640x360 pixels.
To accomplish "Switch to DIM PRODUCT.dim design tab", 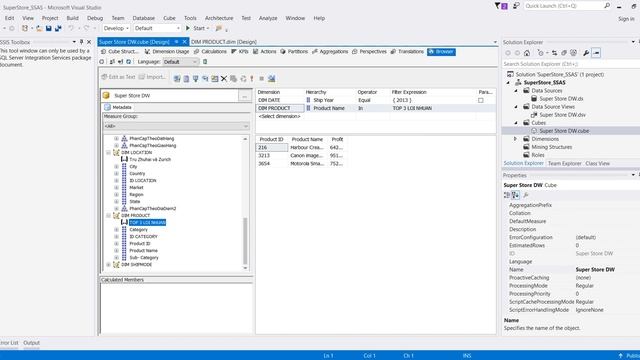I will click(224, 42).
